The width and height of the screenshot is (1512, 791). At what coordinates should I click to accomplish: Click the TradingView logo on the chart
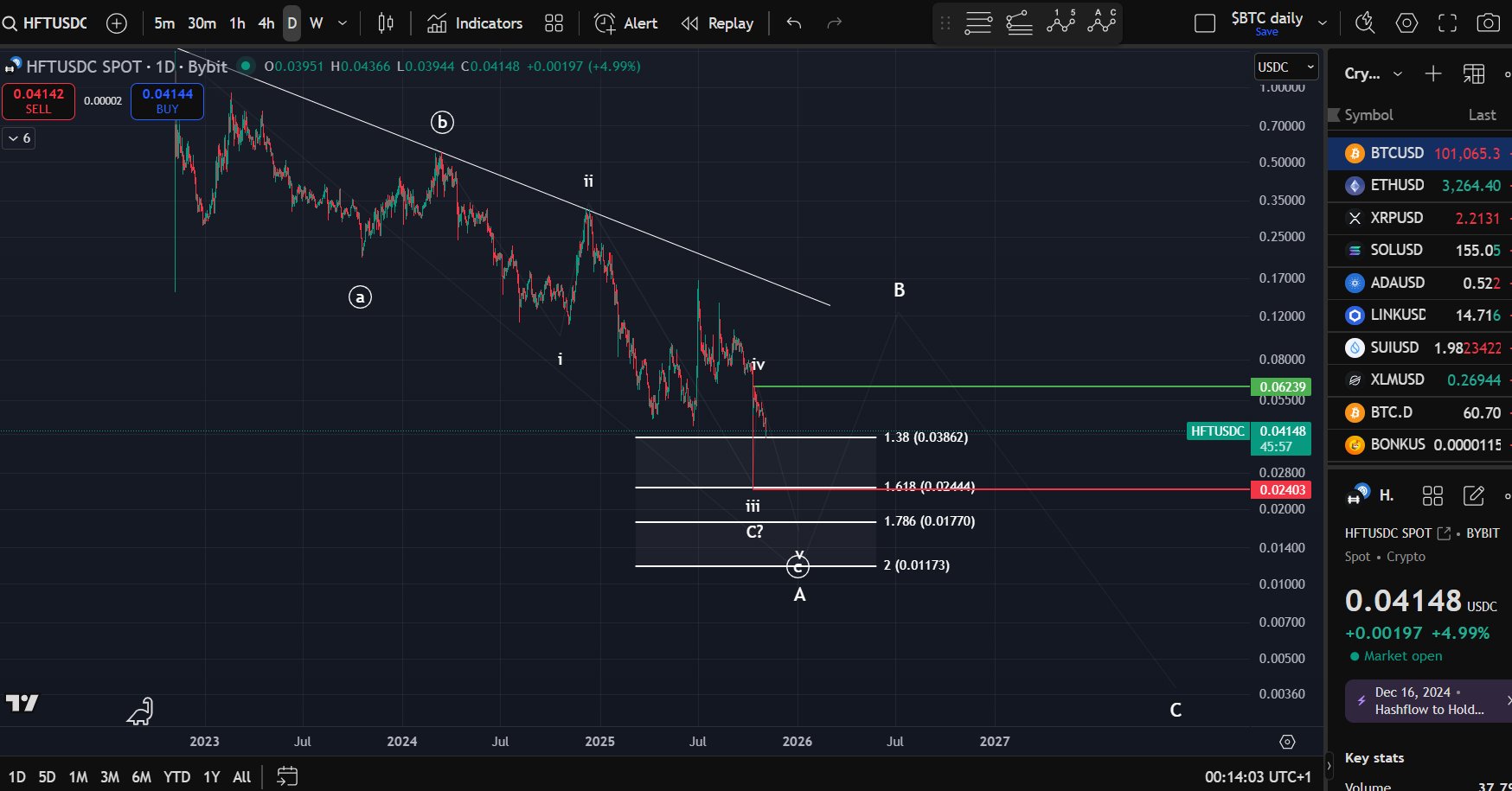point(22,703)
